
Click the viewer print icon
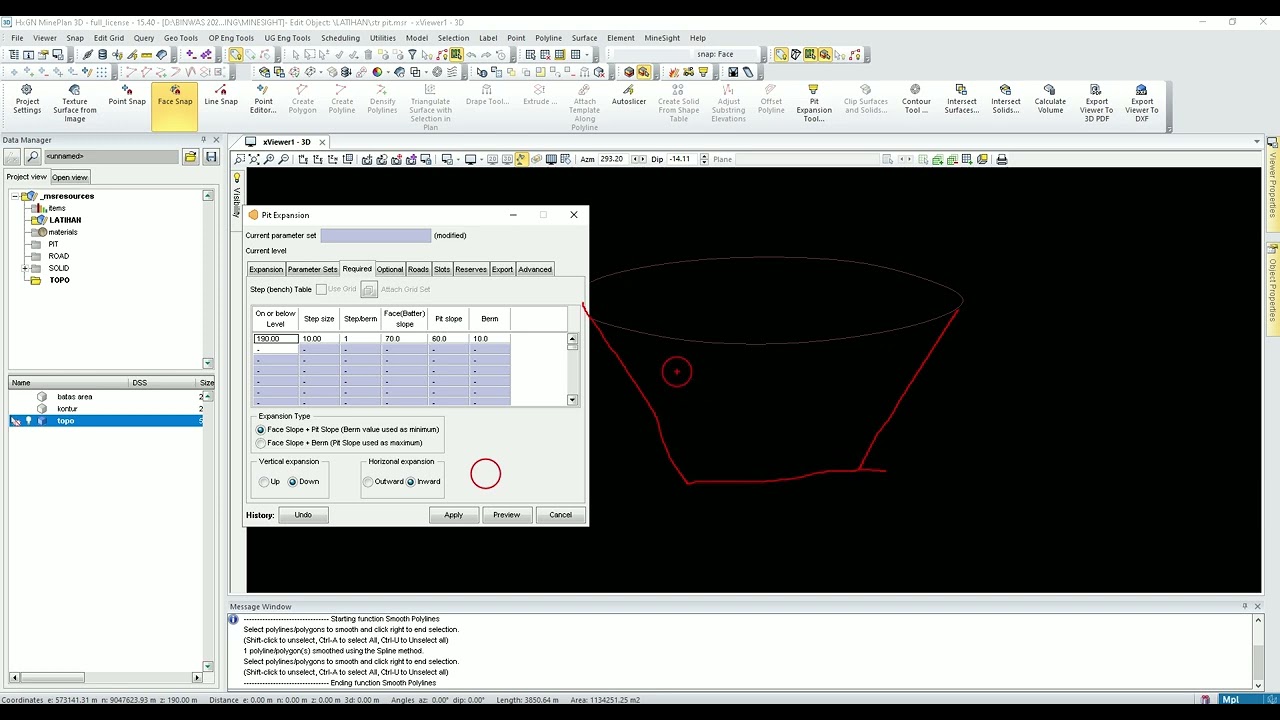tap(1001, 159)
